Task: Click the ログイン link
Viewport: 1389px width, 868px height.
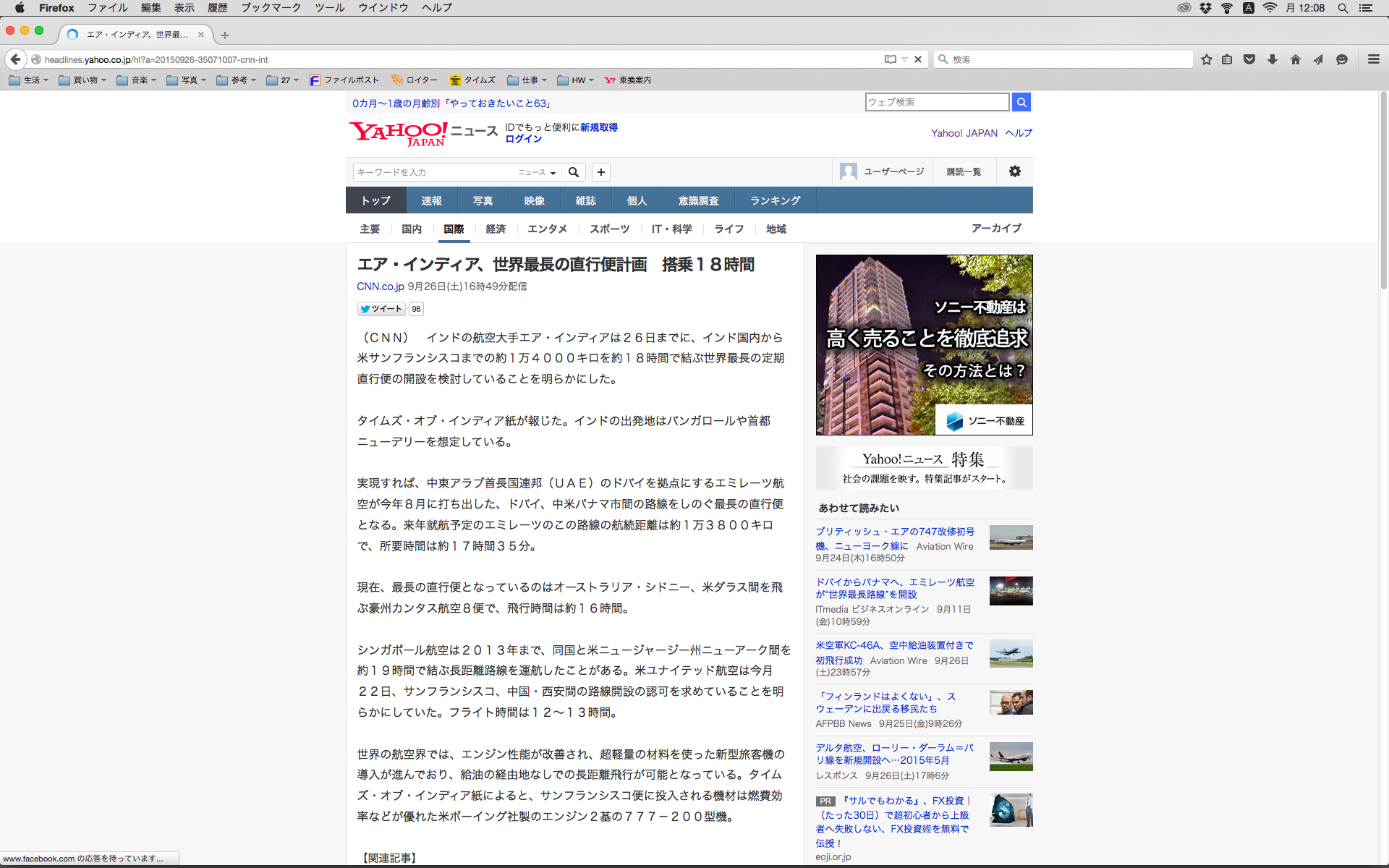Action: pyautogui.click(x=523, y=139)
